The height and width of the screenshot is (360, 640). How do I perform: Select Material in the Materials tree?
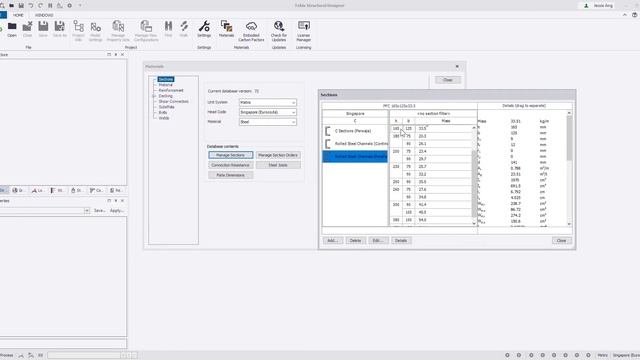click(x=165, y=85)
